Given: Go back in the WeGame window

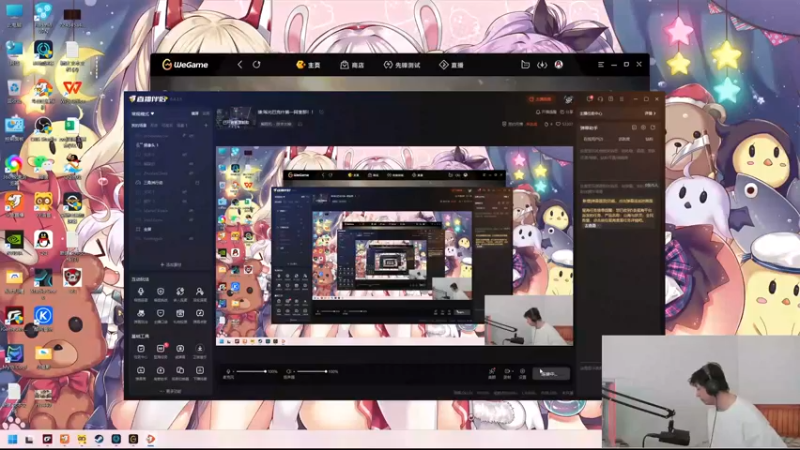Looking at the screenshot, I should pos(240,65).
